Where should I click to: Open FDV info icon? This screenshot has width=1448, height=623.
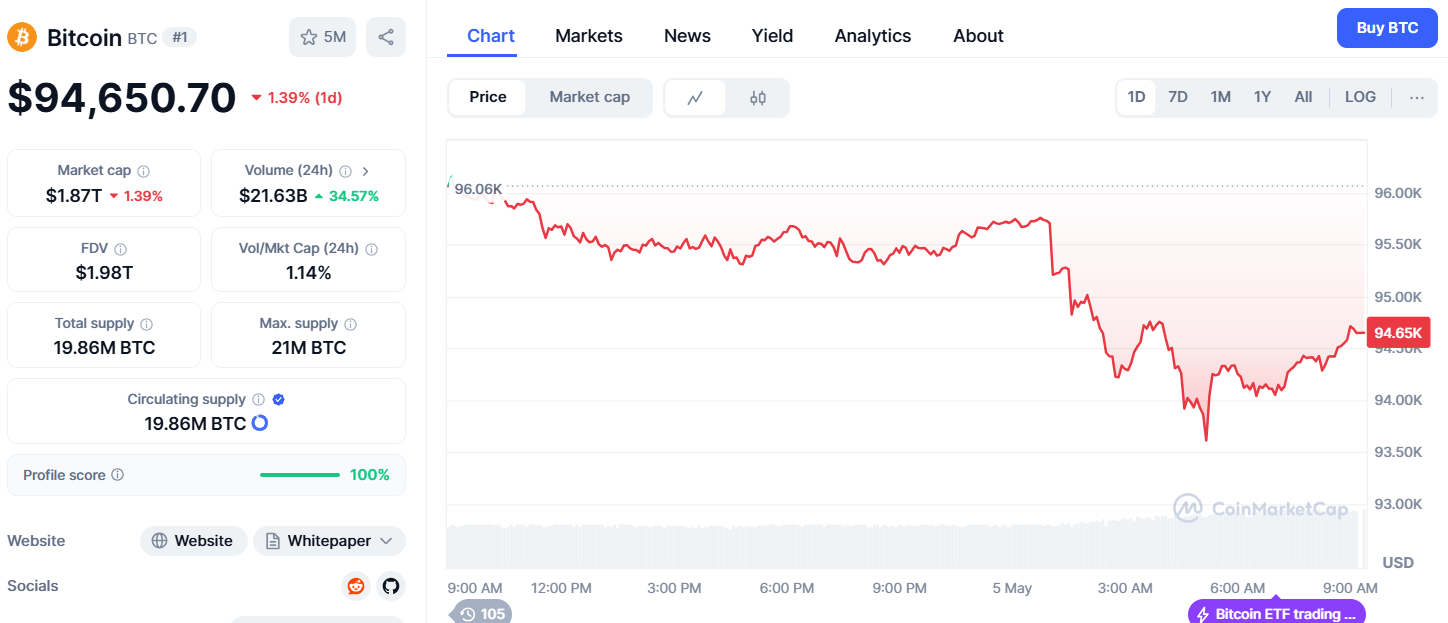point(120,249)
